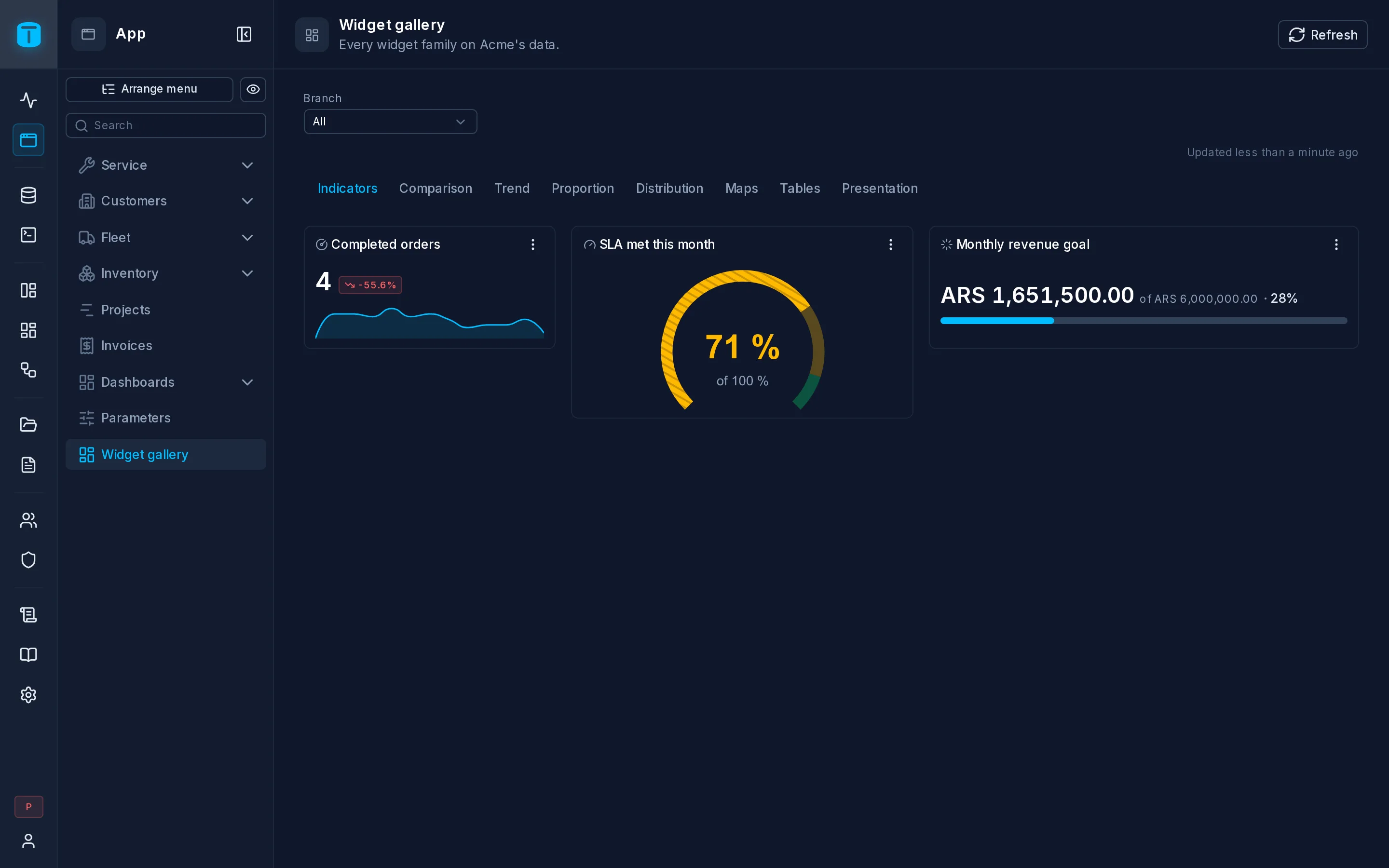Open the Branch dropdown showing All
The image size is (1389, 868).
(x=390, y=122)
